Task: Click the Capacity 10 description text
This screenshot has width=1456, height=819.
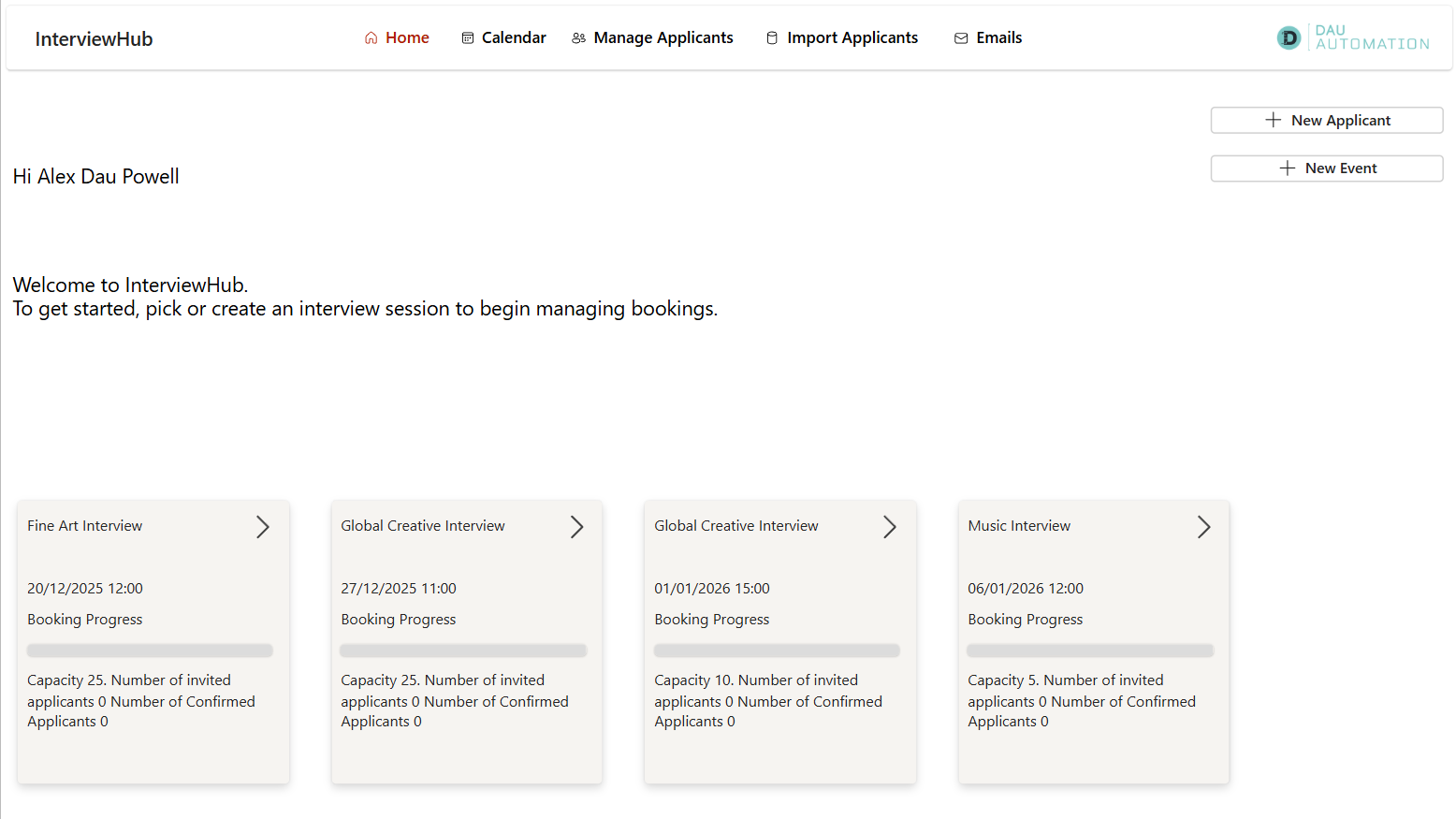Action: tap(768, 701)
